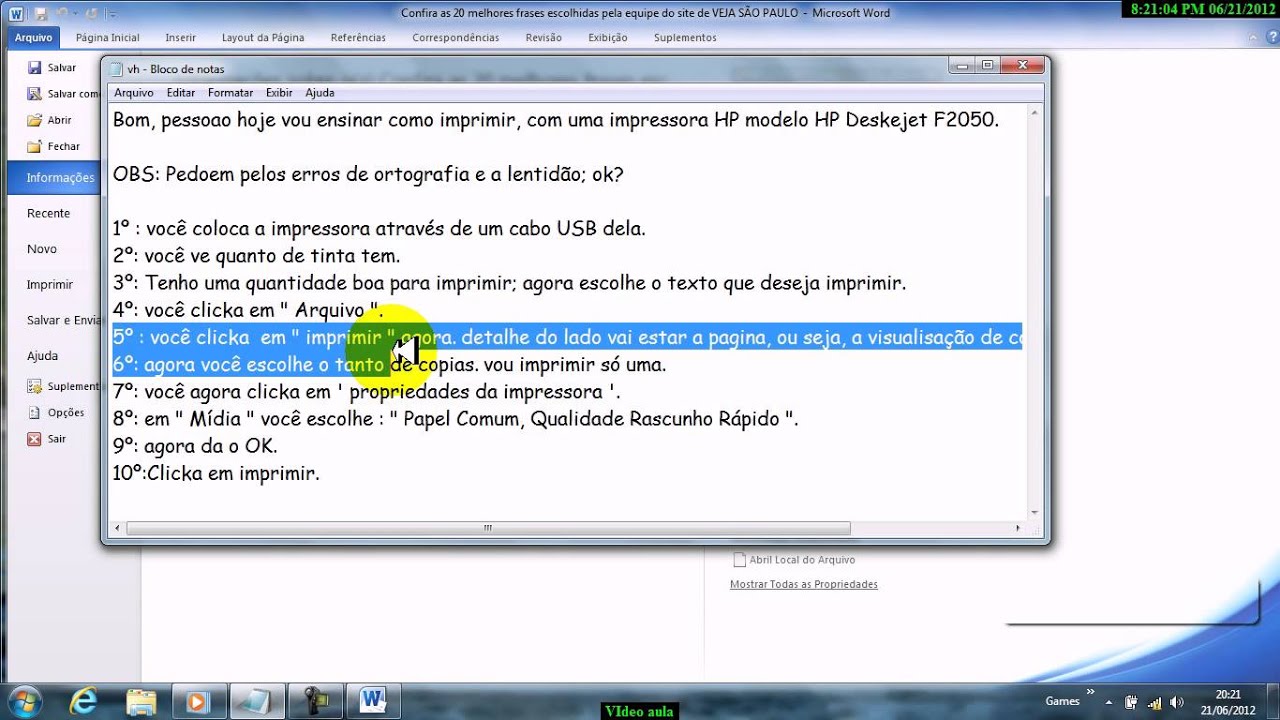This screenshot has height=720, width=1280.
Task: Click the Salvar disk icon in Word backstage
Action: point(34,68)
